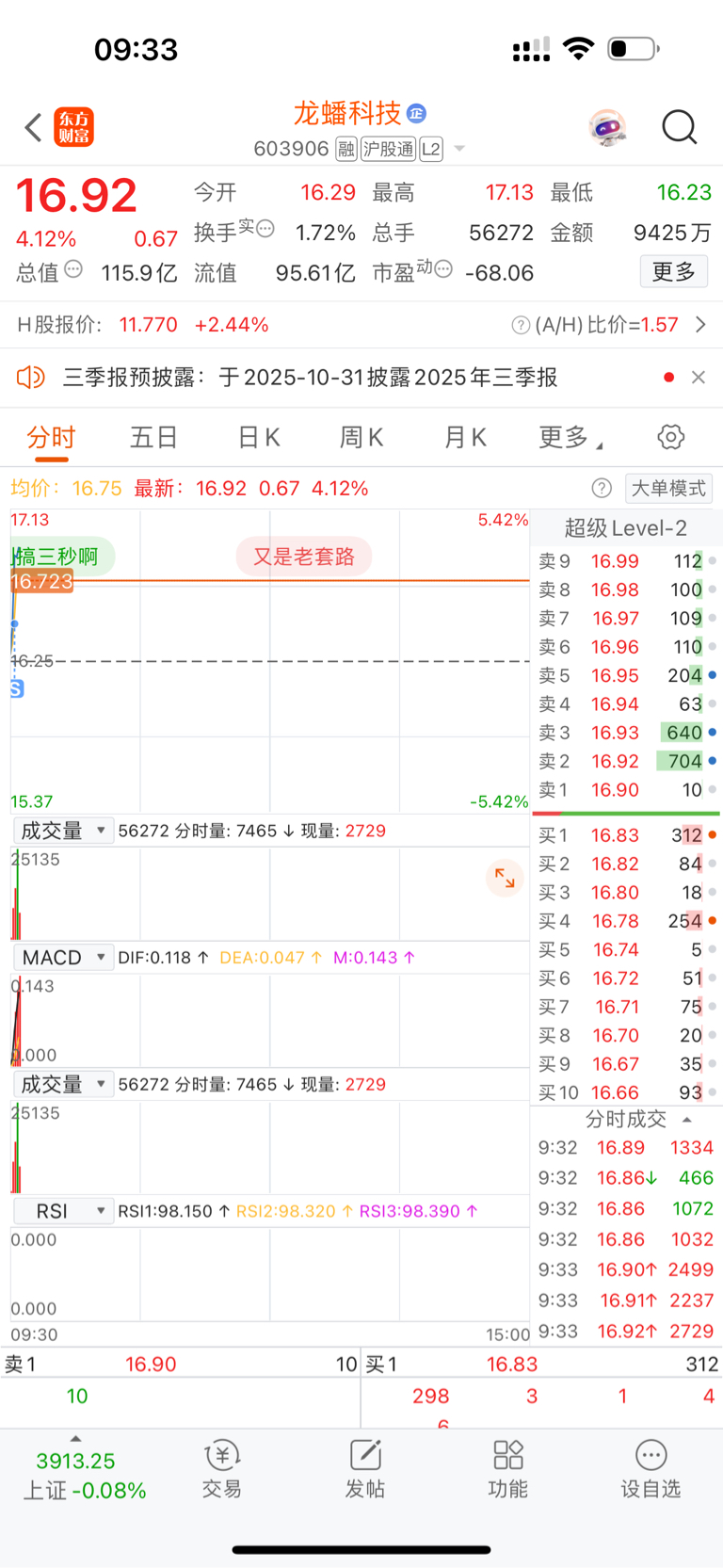Switch to the 月K tab
Screen dimensions: 723x1568
click(465, 438)
